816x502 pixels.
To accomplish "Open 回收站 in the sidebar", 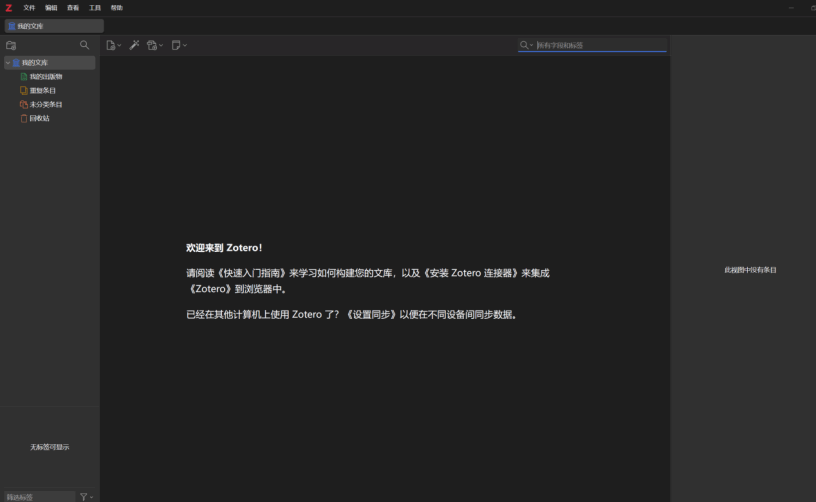I will 40,119.
